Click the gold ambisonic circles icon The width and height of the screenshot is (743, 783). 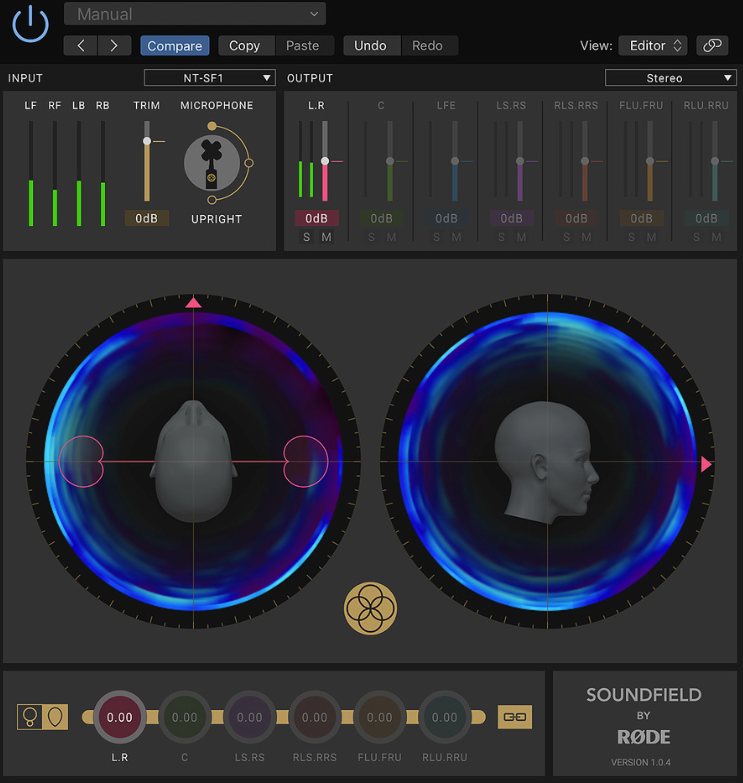pyautogui.click(x=370, y=609)
